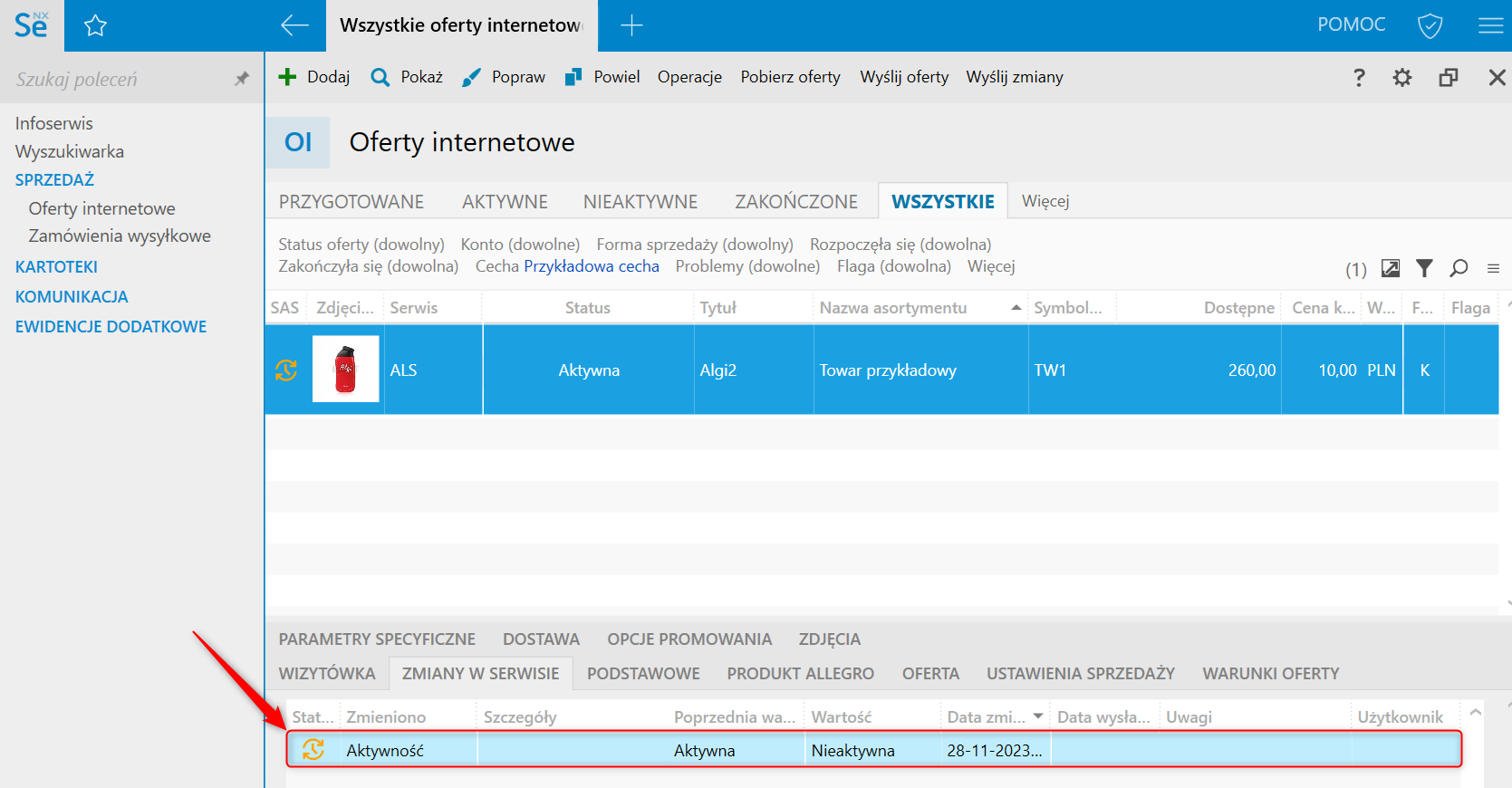Click sync icon in Aktywność row
The height and width of the screenshot is (788, 1512).
313,750
